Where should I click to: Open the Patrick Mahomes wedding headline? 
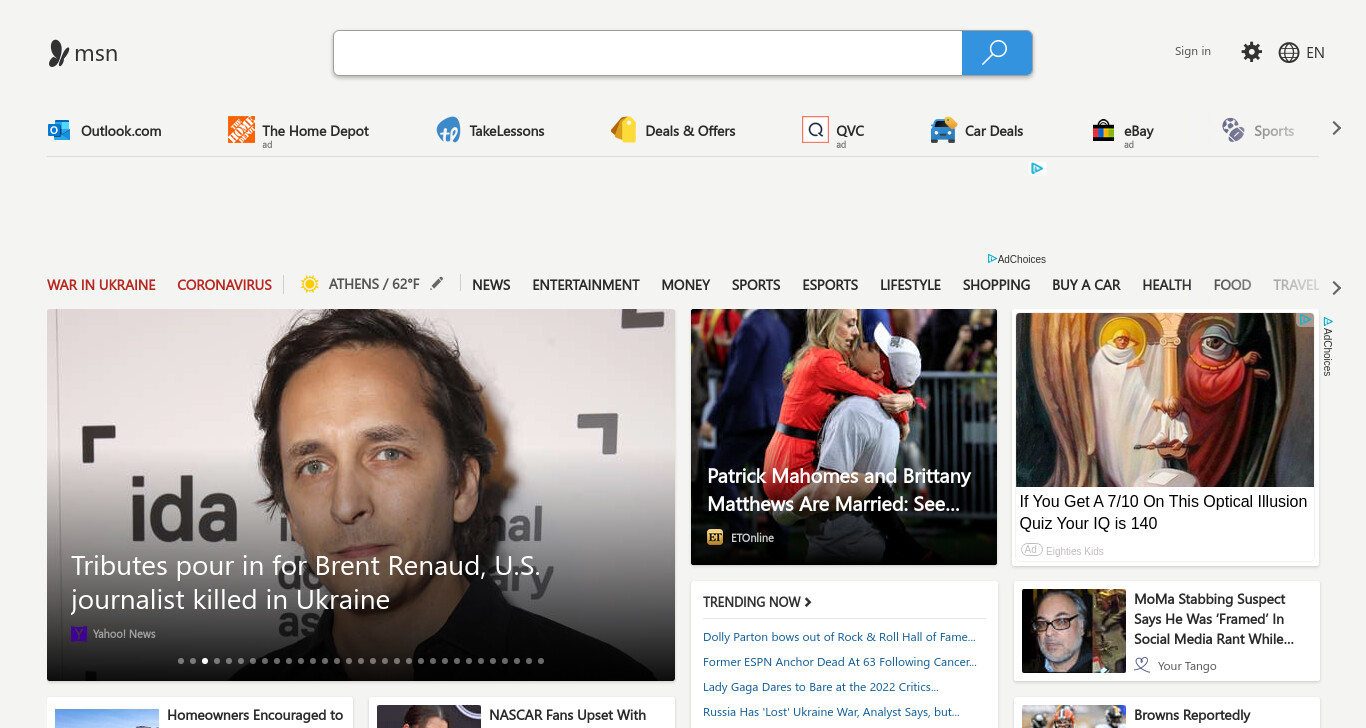click(x=839, y=490)
